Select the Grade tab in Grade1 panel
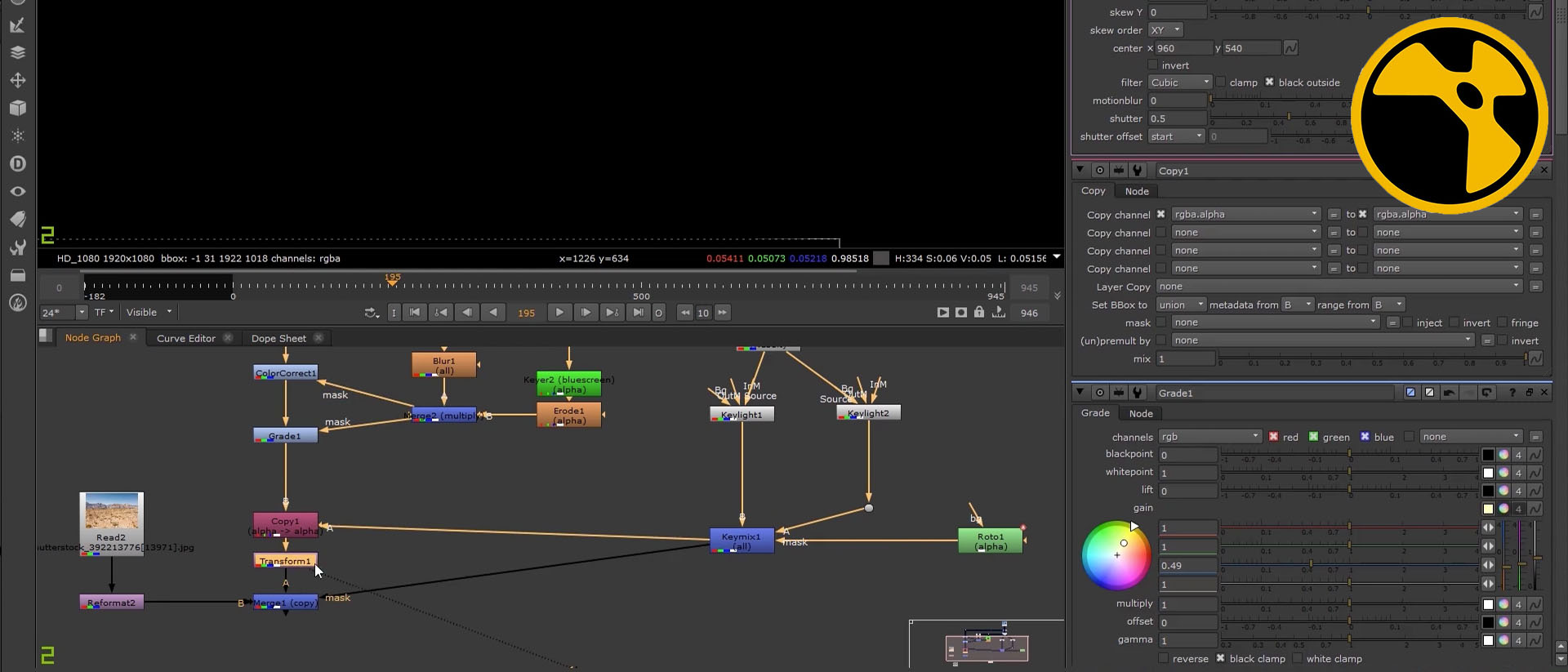The width and height of the screenshot is (1568, 672). point(1095,413)
